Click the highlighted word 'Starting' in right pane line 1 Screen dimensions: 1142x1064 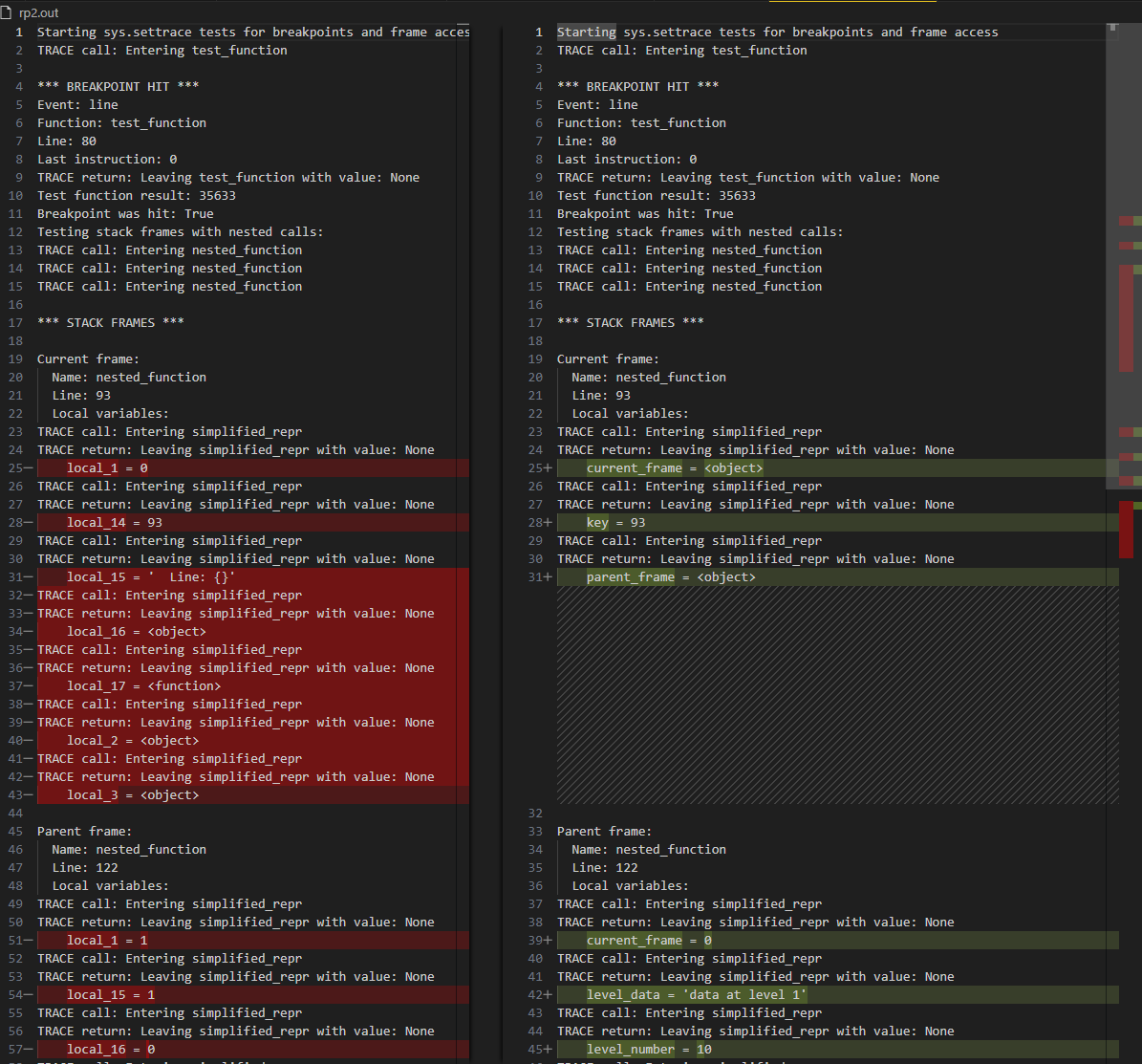click(x=587, y=33)
